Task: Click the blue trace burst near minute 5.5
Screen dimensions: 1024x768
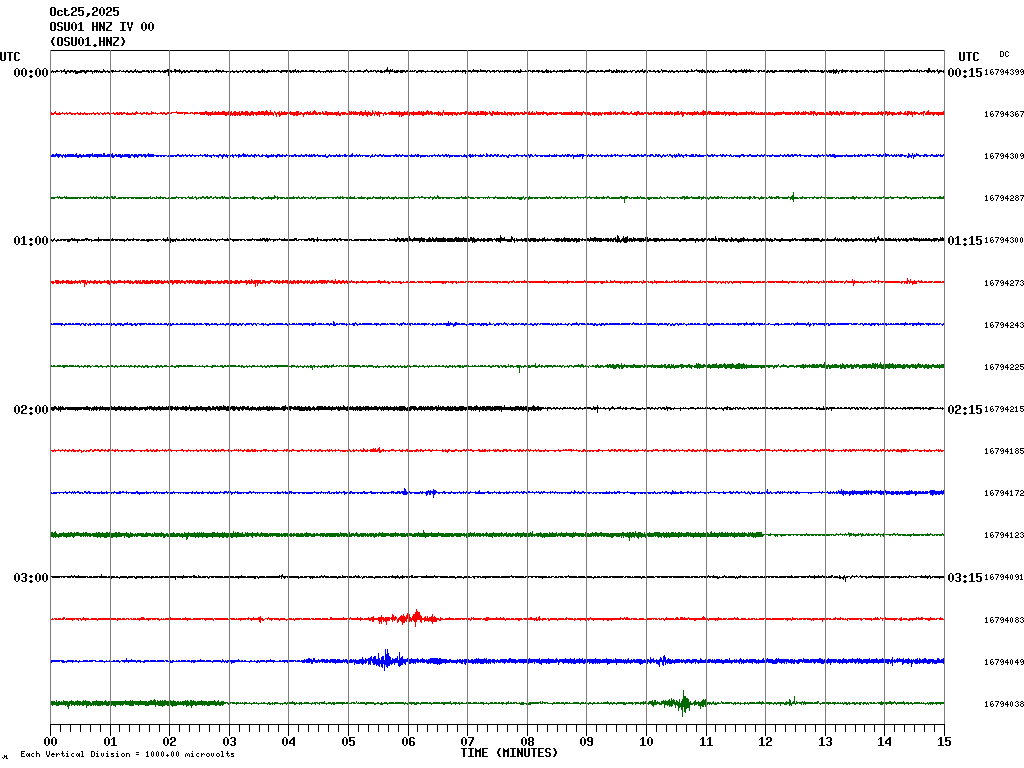Action: [x=383, y=660]
